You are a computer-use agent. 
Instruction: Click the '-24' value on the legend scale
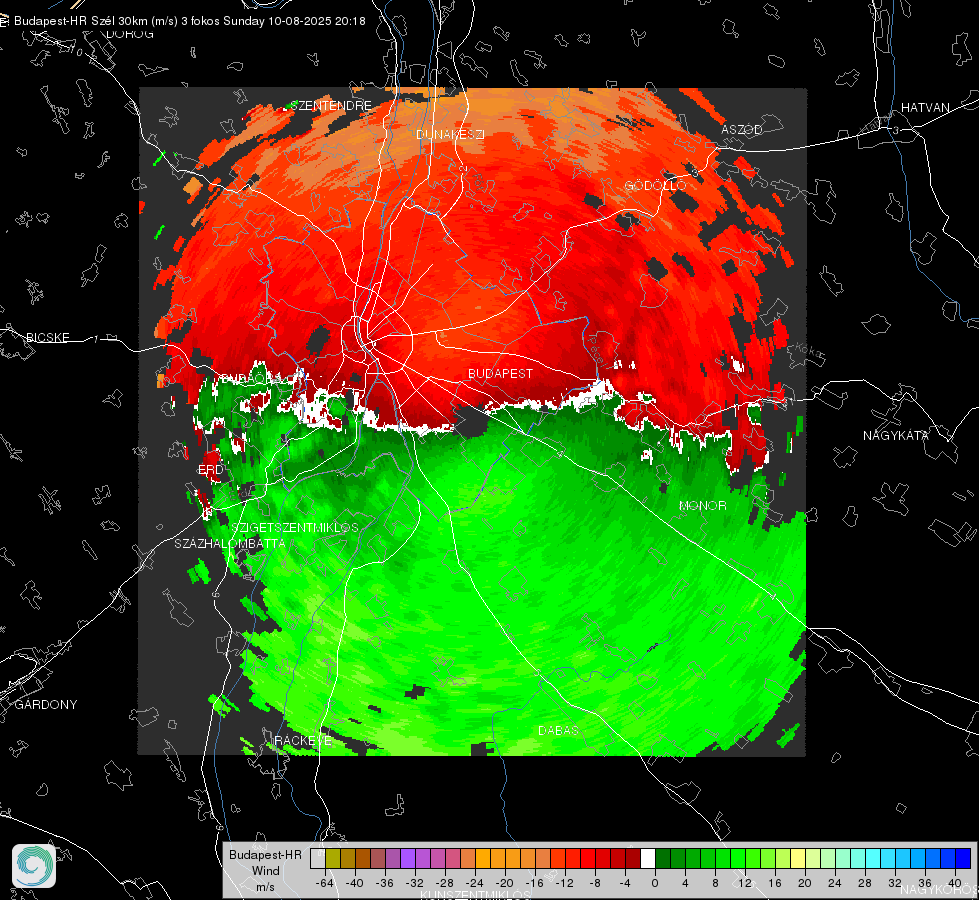tap(475, 883)
